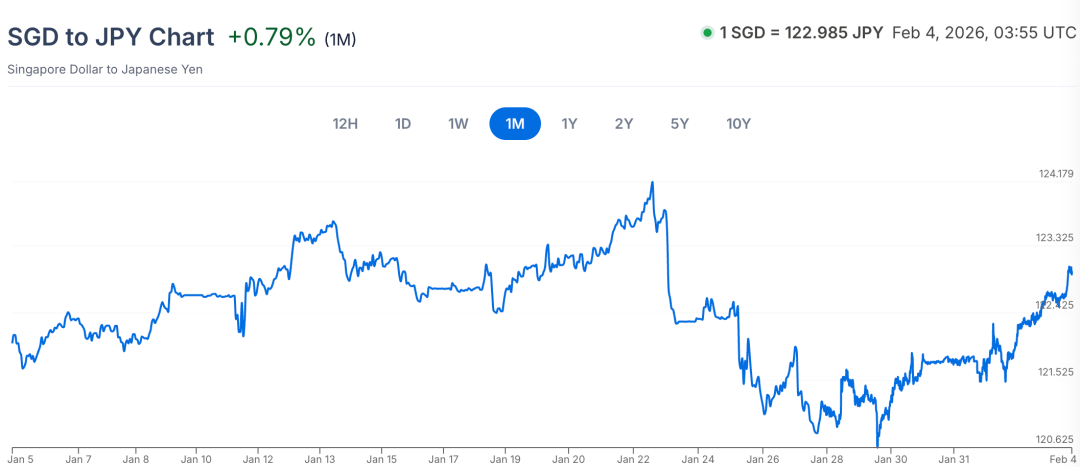This screenshot has width=1080, height=467.
Task: Select the 12H time range
Action: click(x=345, y=124)
